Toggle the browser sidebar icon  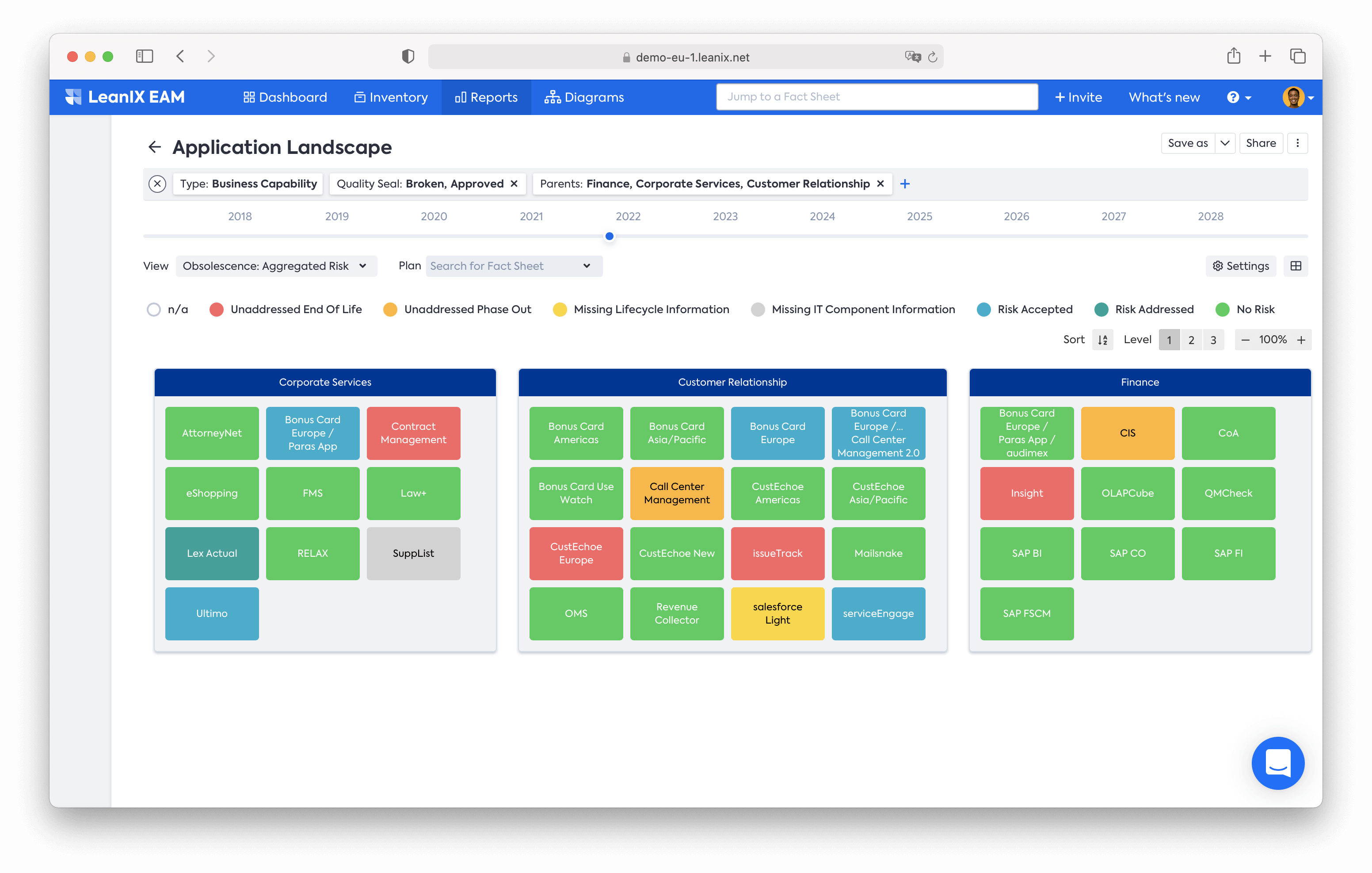tap(144, 56)
